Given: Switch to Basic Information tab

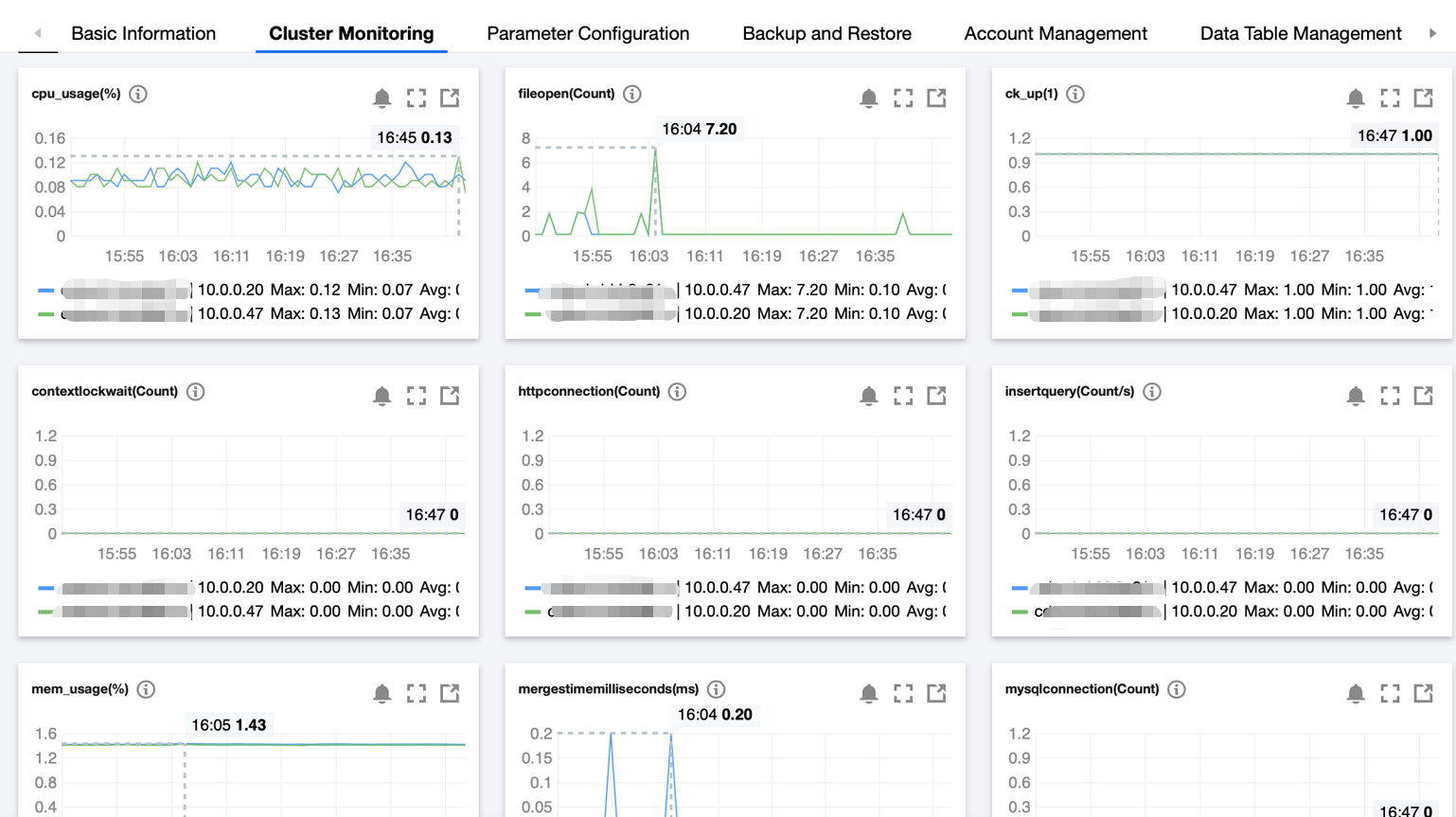Looking at the screenshot, I should 143,34.
